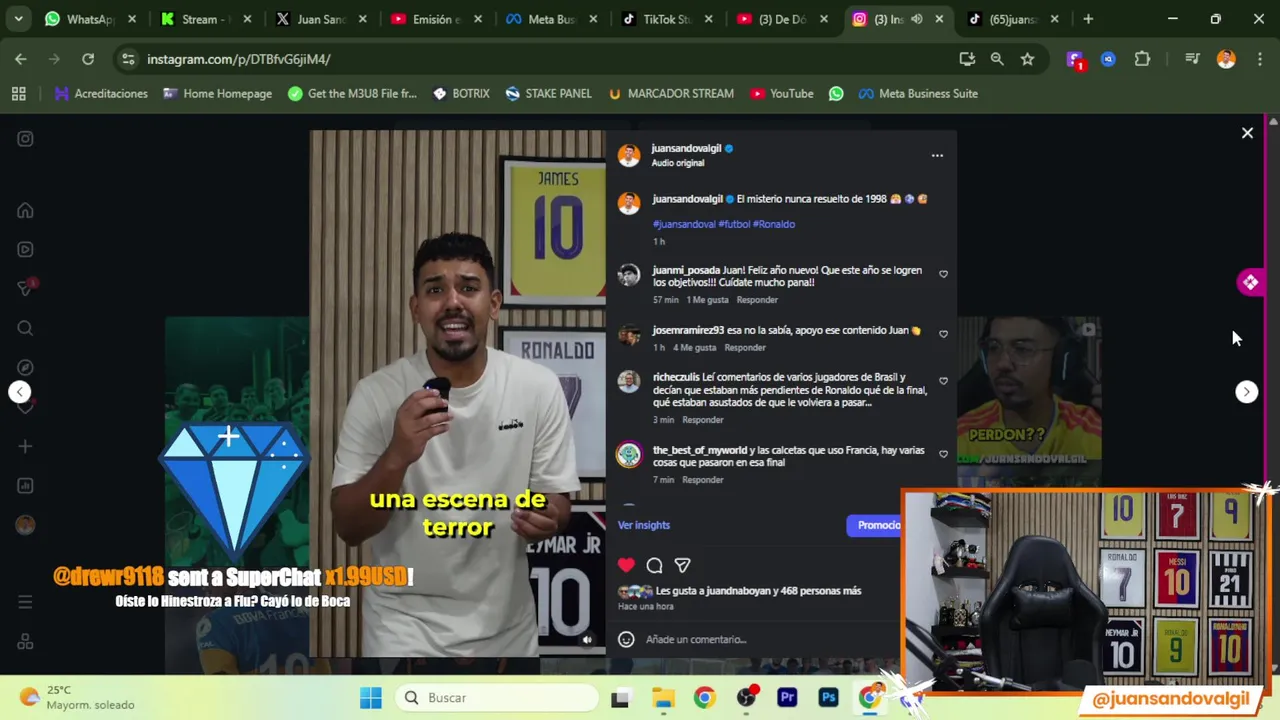Open the Reels icon in sidebar
This screenshot has height=720, width=1280.
coord(25,250)
